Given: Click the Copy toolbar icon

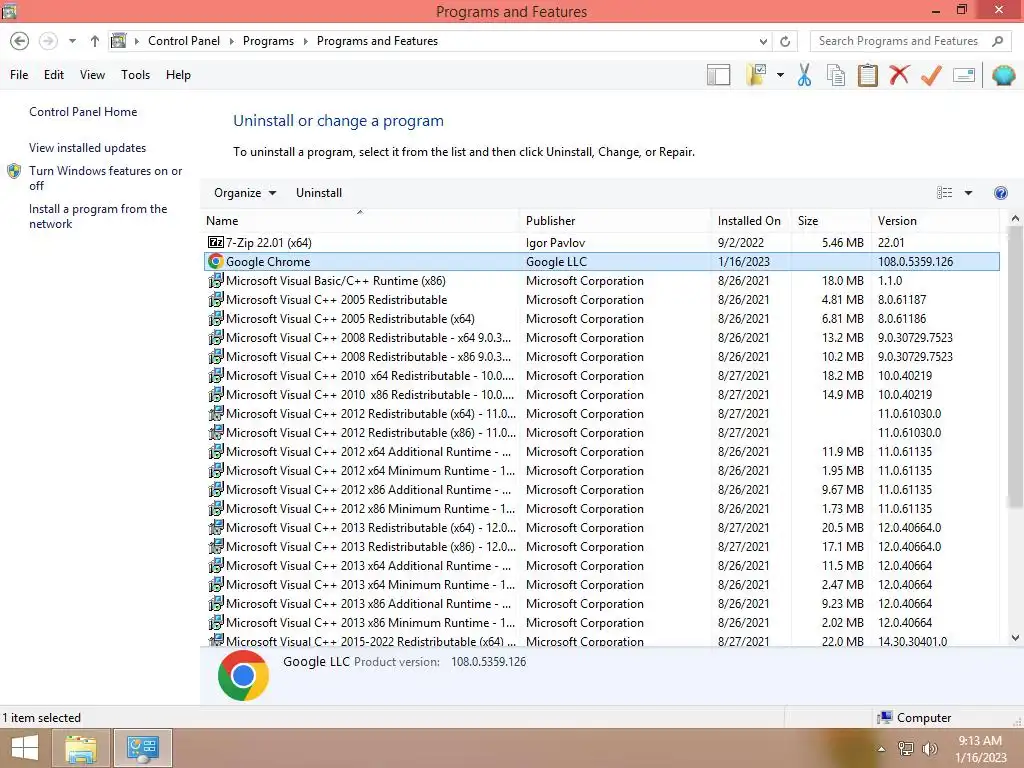Looking at the screenshot, I should [836, 75].
